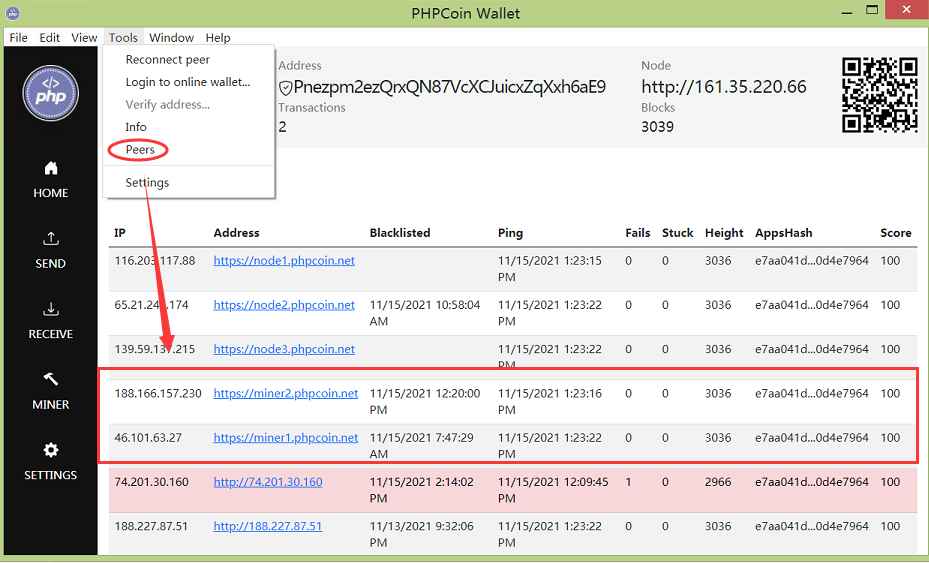Open the http://74.201.30.160 peer link
Image resolution: width=929 pixels, height=563 pixels.
click(267, 482)
